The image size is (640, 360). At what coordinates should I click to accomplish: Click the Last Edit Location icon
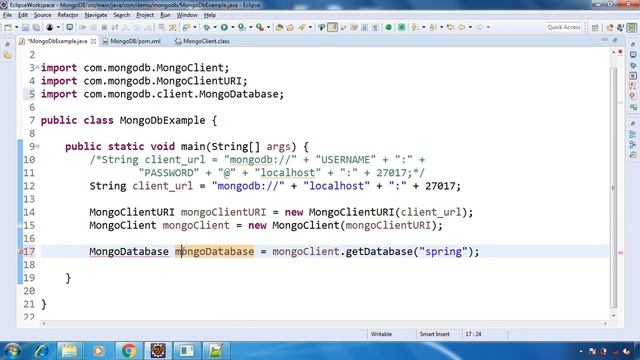pos(451,27)
